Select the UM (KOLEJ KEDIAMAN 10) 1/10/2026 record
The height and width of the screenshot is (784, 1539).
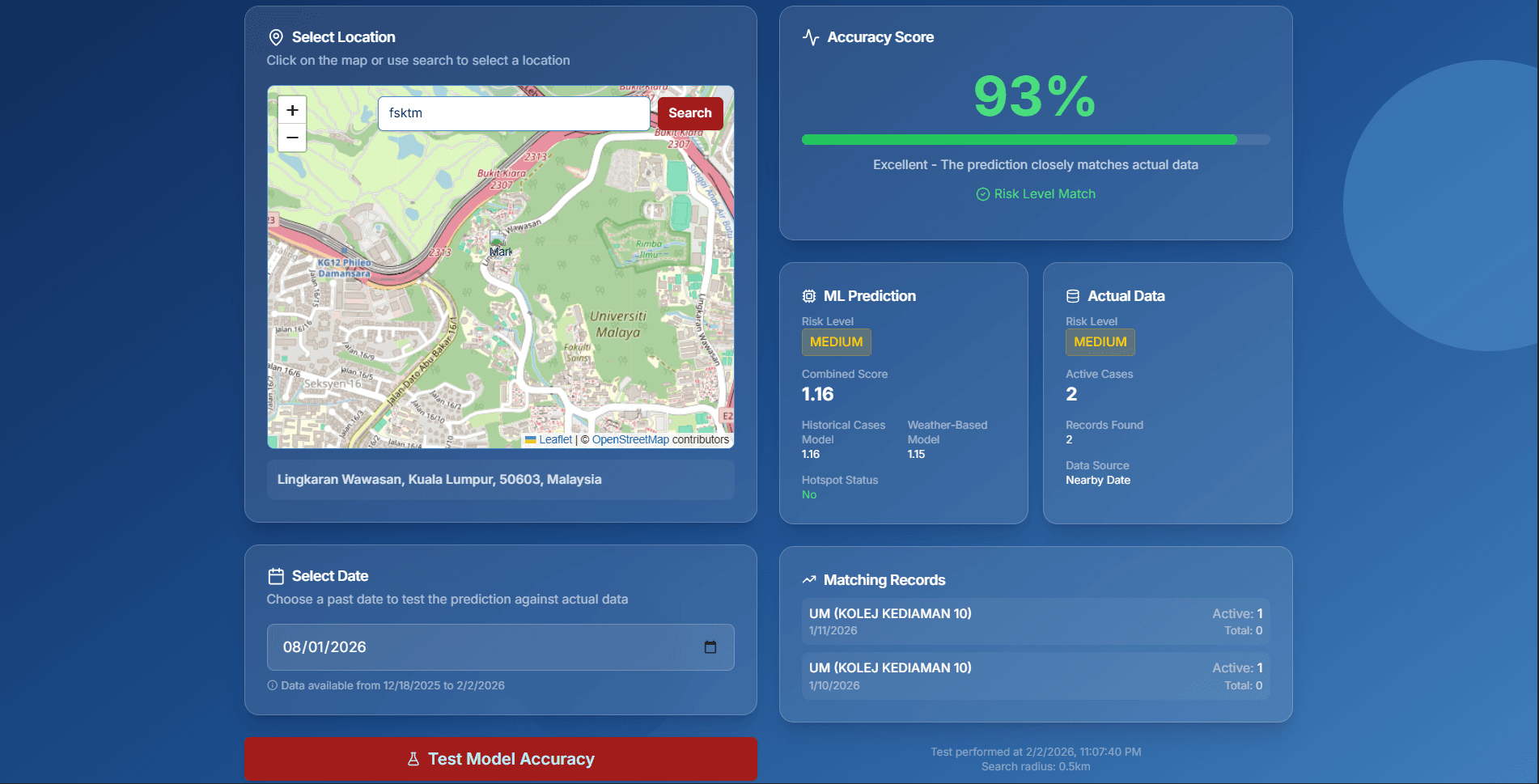[x=1035, y=676]
